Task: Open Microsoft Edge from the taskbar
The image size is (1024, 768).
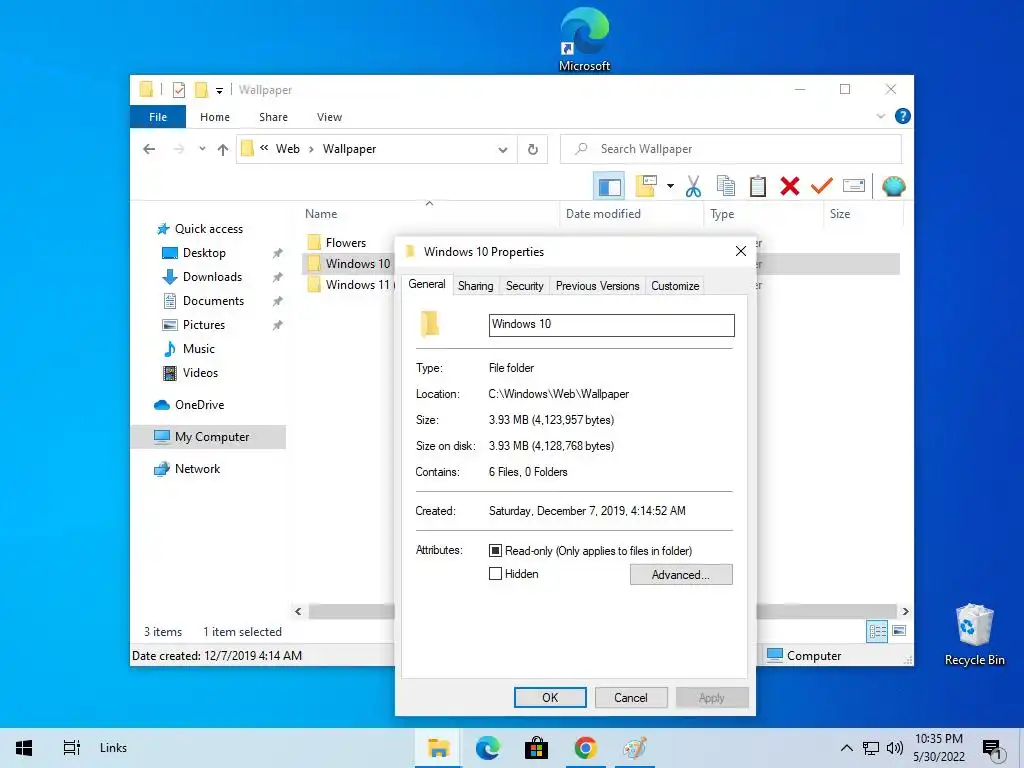Action: coord(487,748)
